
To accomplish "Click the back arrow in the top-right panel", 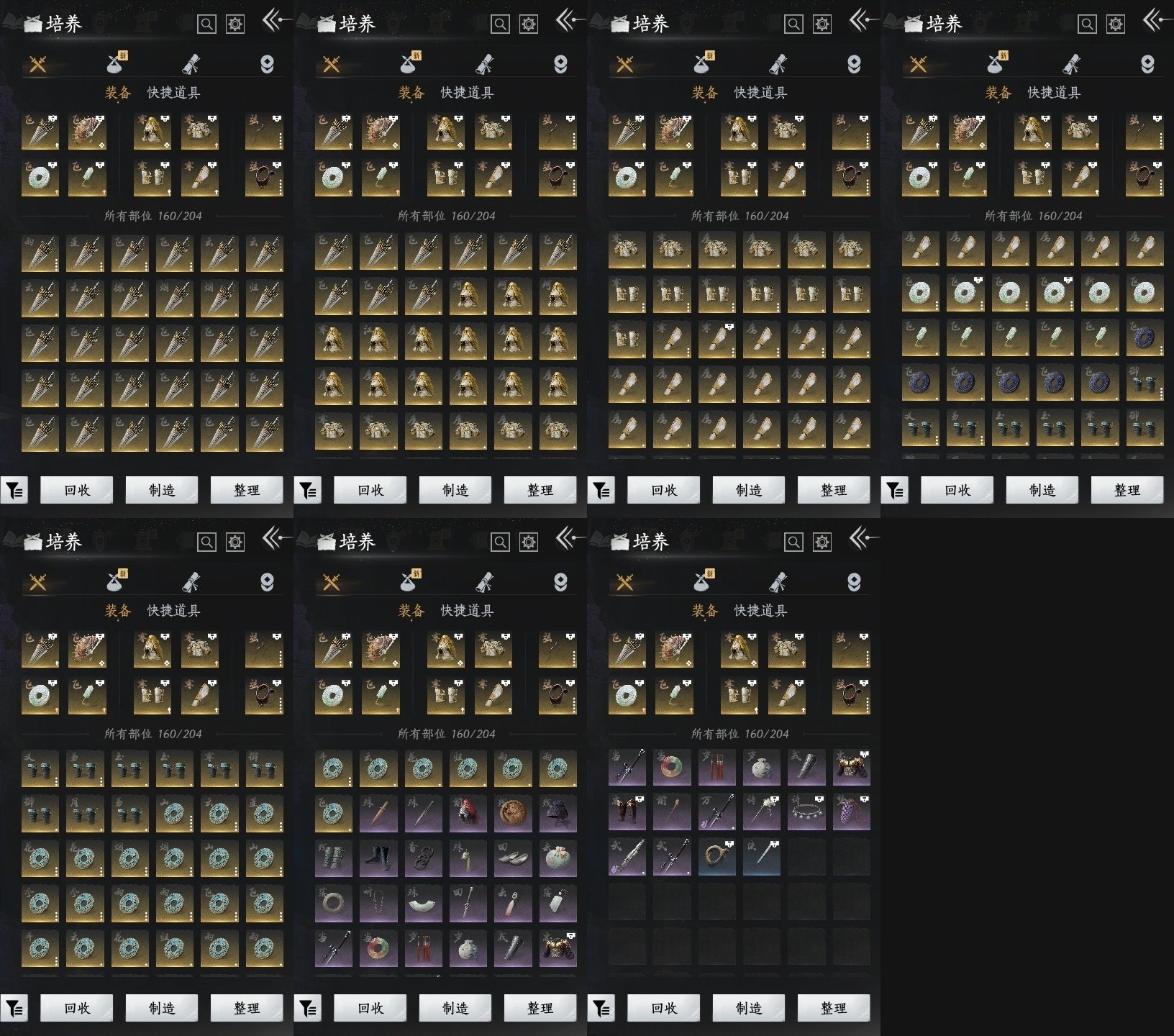I will (1157, 20).
